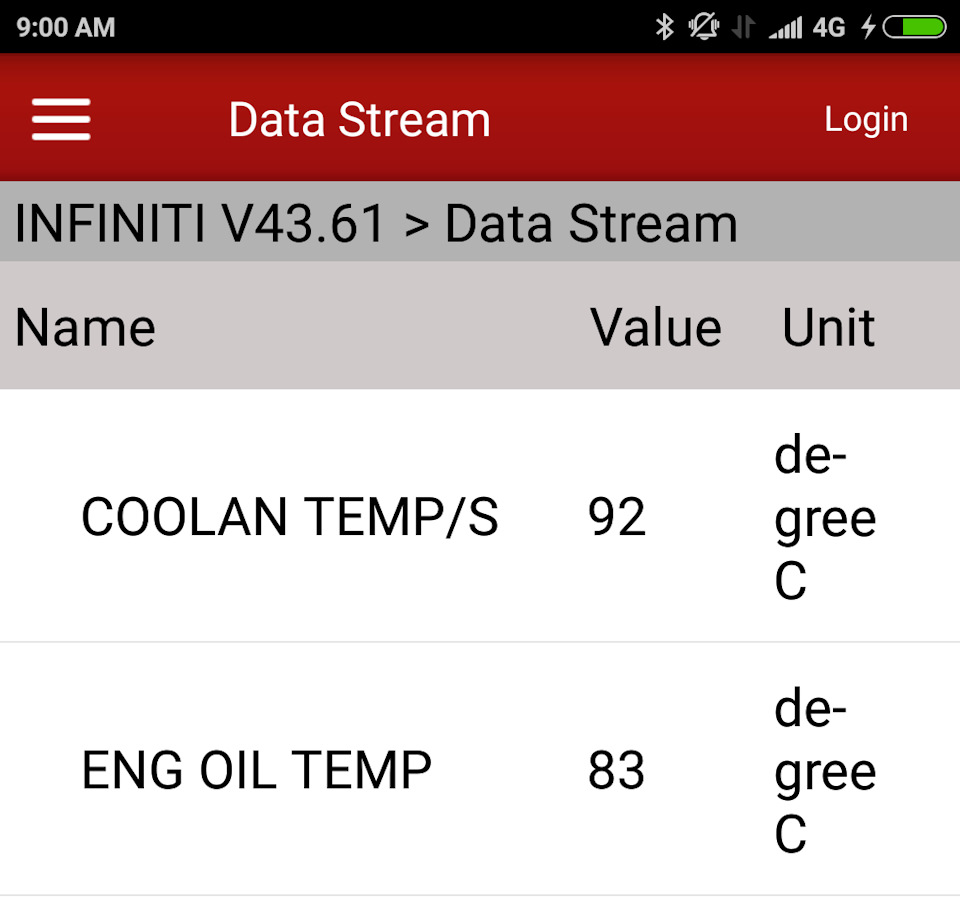Select the Data Stream title header
The width and height of the screenshot is (960, 897).
coord(359,120)
